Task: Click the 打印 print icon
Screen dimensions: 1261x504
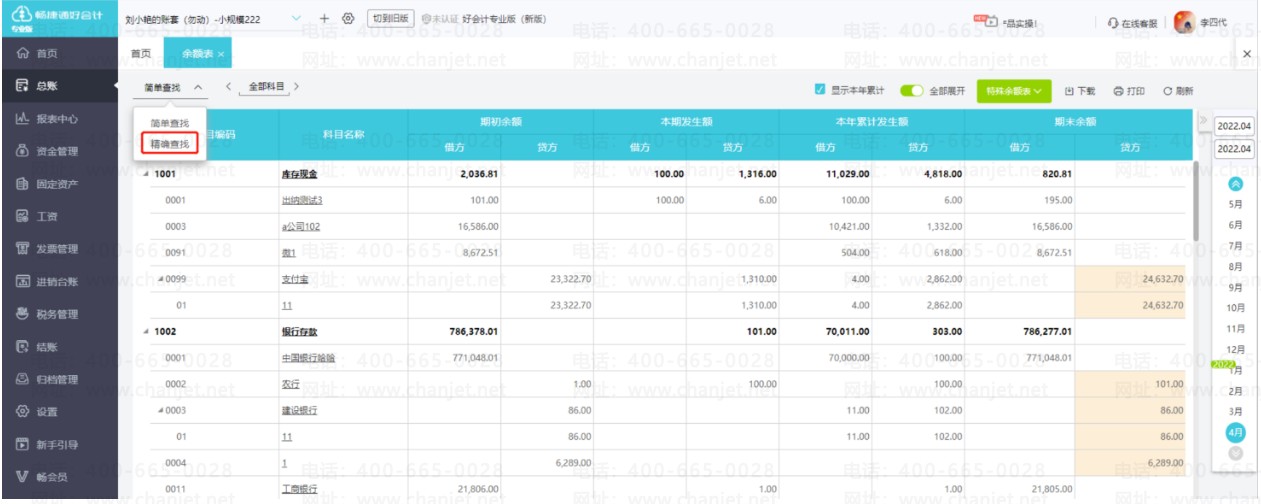Action: (x=1129, y=90)
